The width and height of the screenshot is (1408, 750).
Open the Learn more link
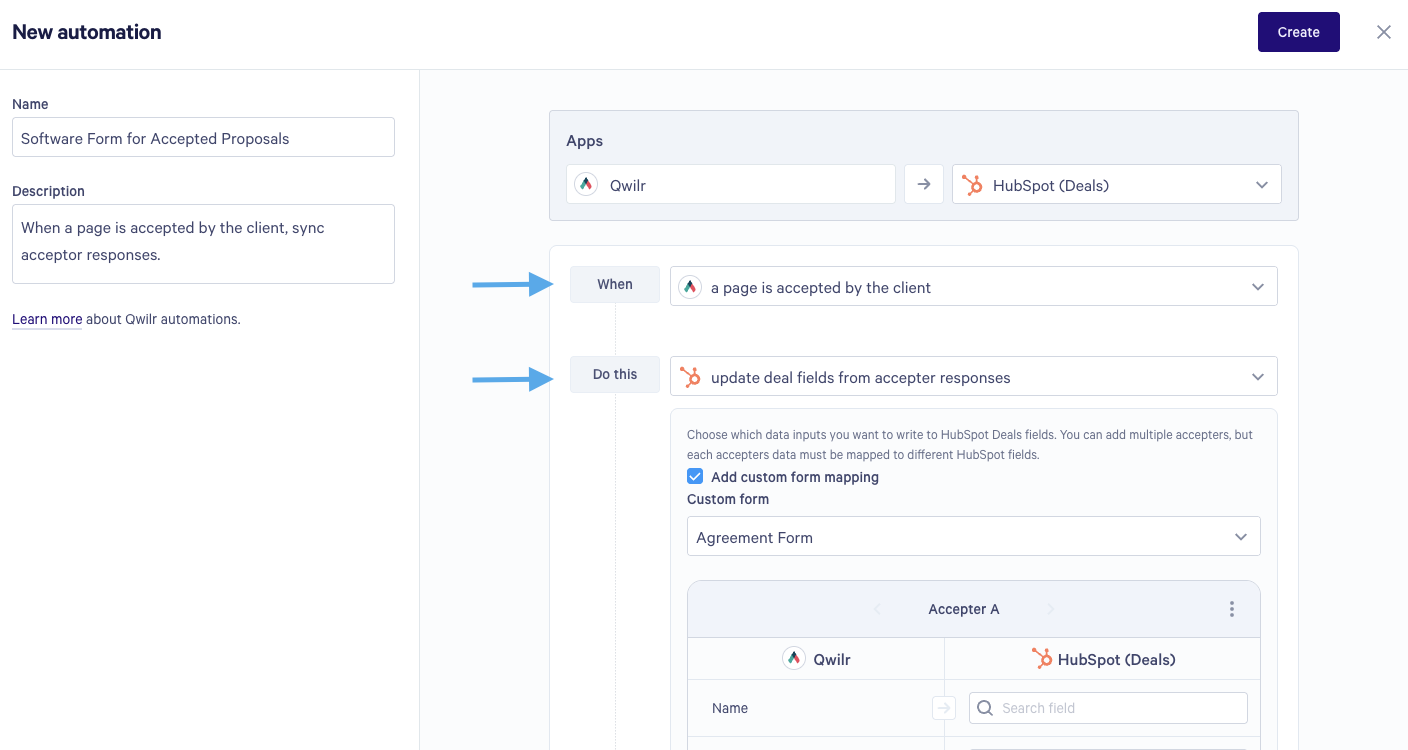click(x=47, y=320)
